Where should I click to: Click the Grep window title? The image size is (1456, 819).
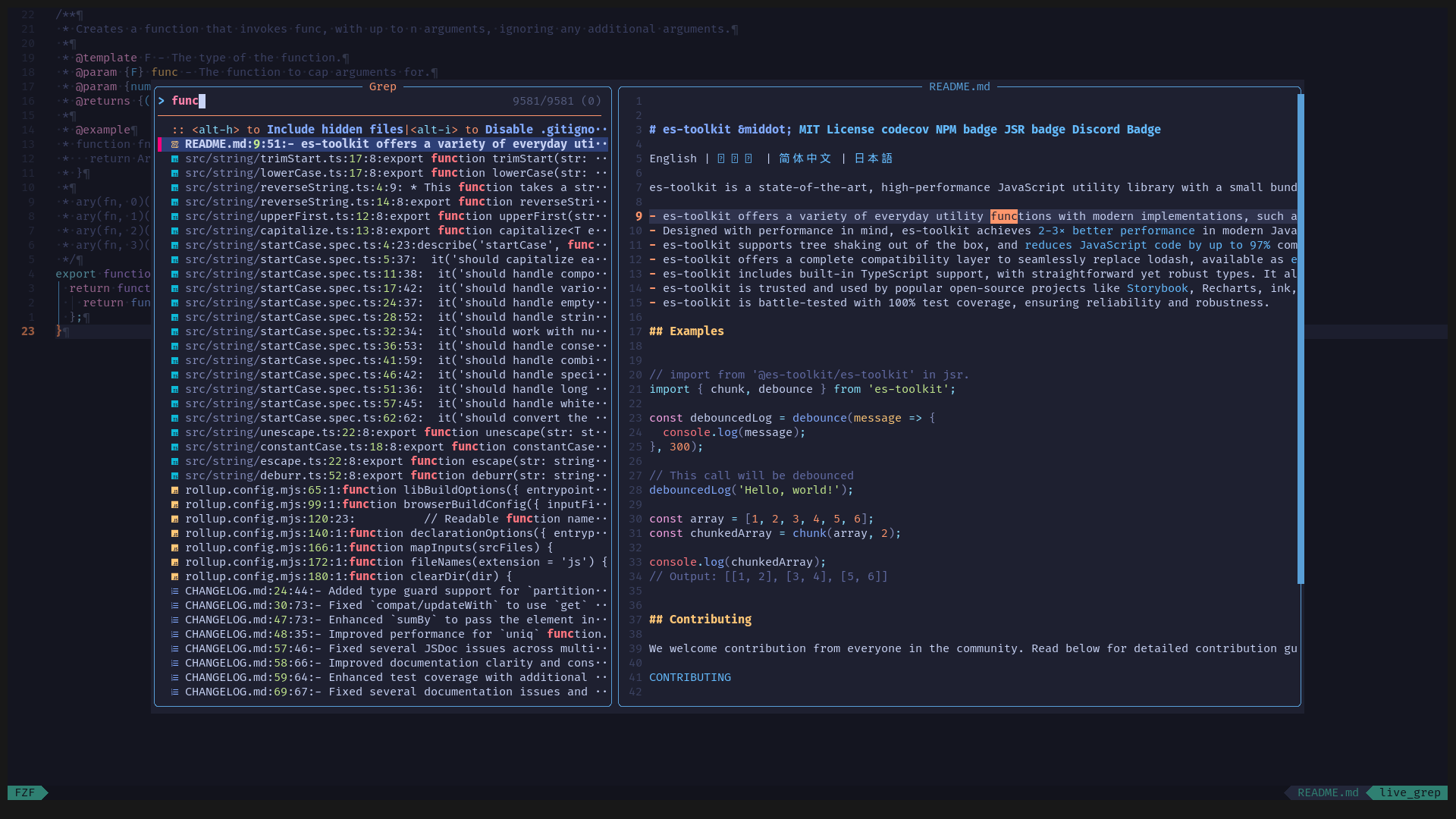pyautogui.click(x=382, y=86)
